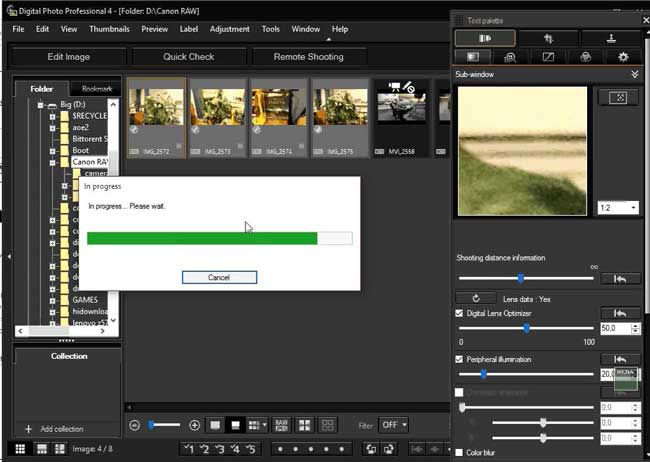Click the sub-window position display icon
Image resolution: width=650 pixels, height=462 pixels.
[x=618, y=98]
